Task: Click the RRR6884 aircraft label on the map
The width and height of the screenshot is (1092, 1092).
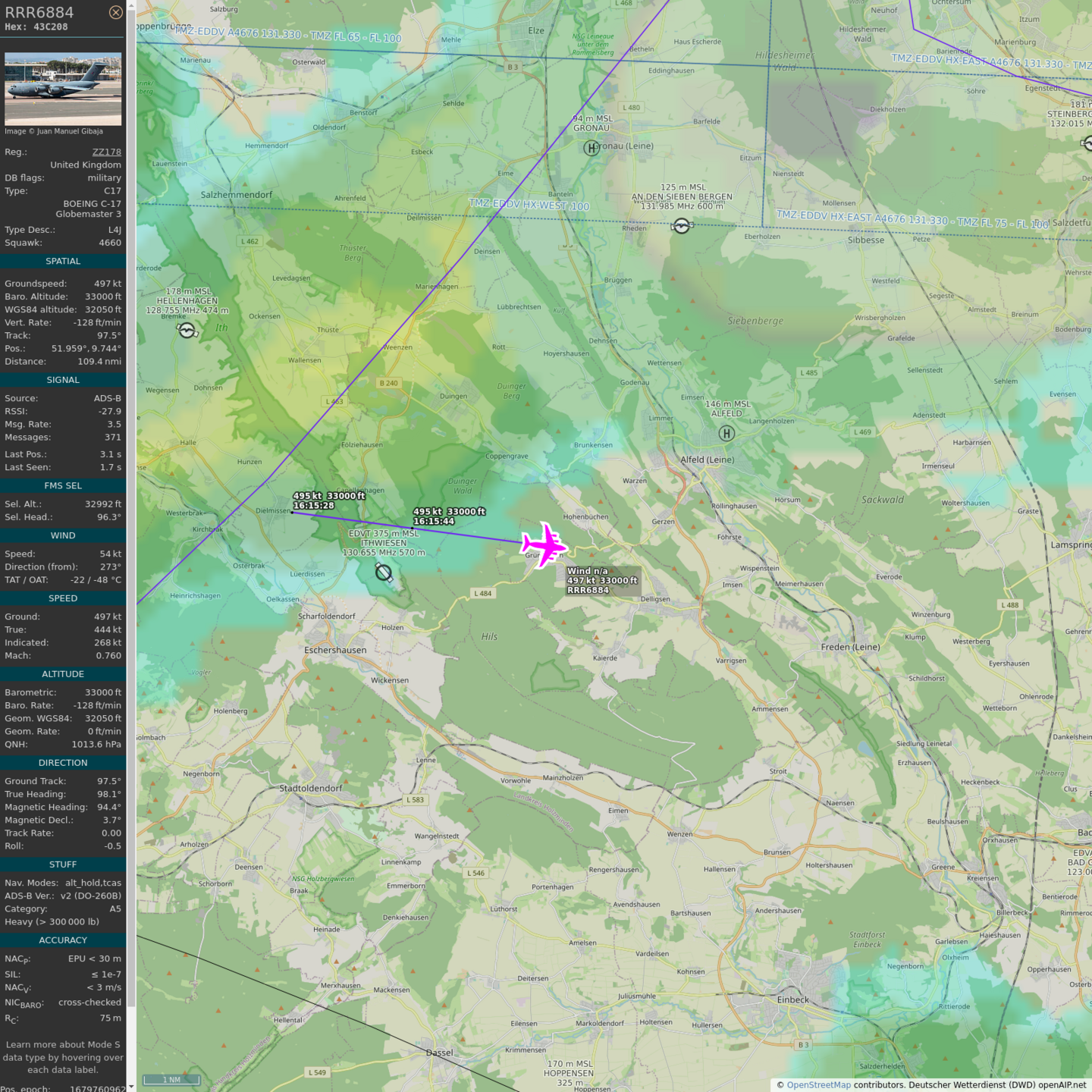Action: pos(602,581)
